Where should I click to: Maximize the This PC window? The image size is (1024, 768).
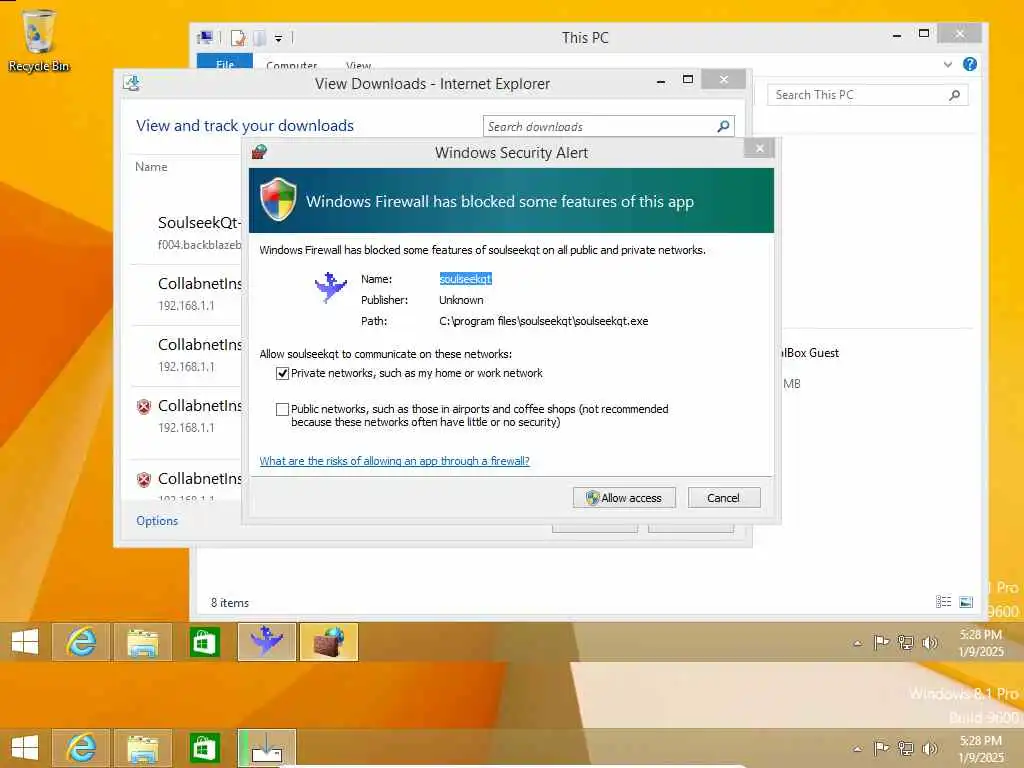click(923, 33)
